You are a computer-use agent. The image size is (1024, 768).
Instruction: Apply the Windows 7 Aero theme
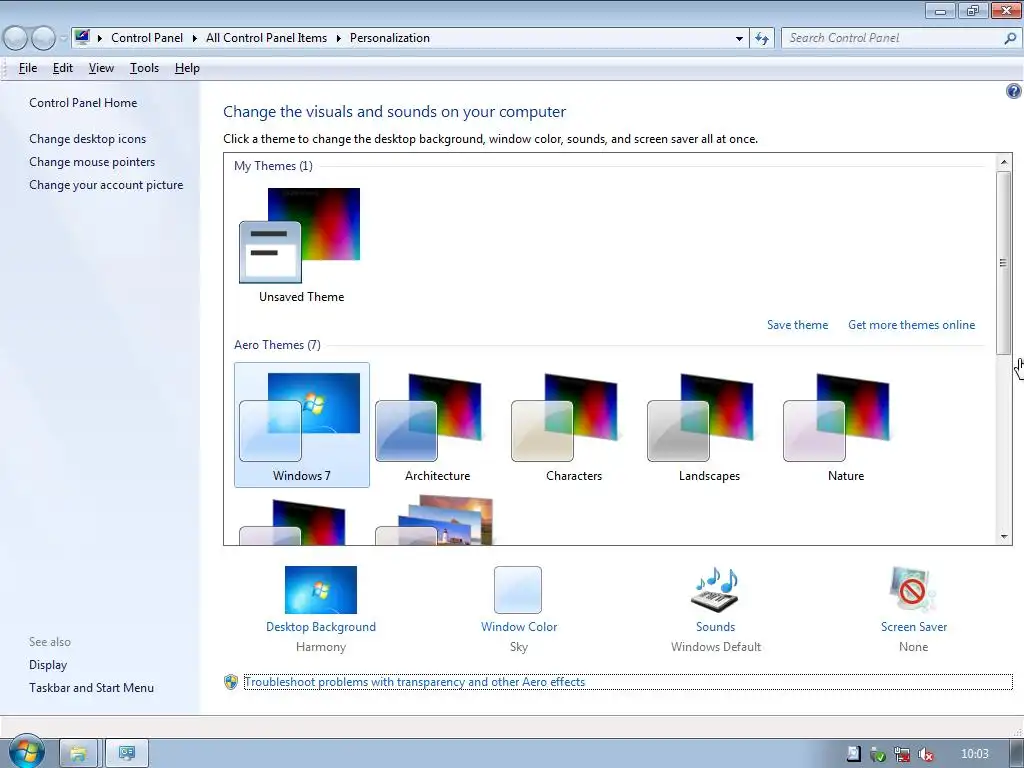pyautogui.click(x=301, y=424)
